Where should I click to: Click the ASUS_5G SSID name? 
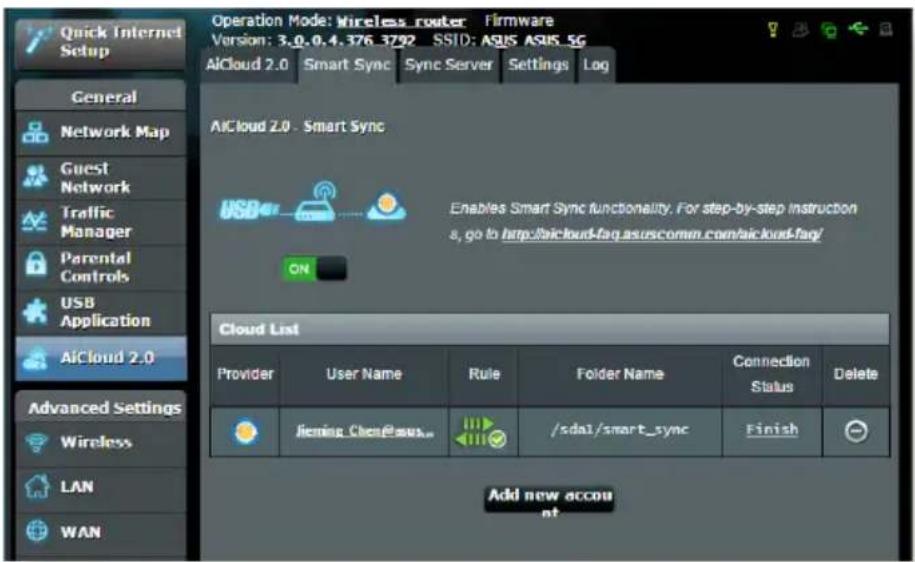click(555, 41)
